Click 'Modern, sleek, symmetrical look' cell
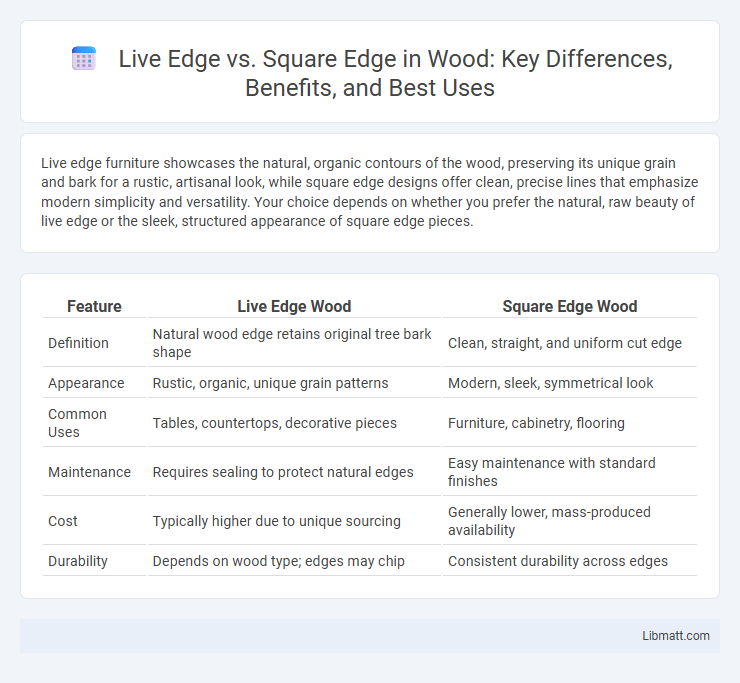 (550, 383)
